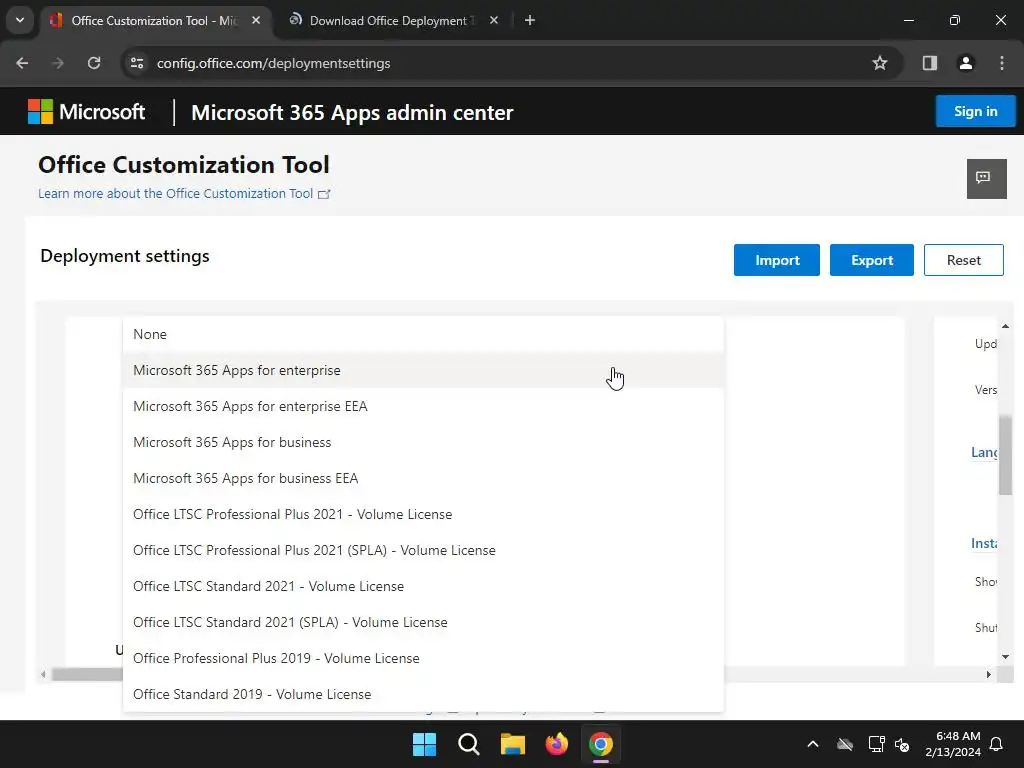Open tab search dropdown arrow
This screenshot has height=768, width=1024.
(x=19, y=20)
